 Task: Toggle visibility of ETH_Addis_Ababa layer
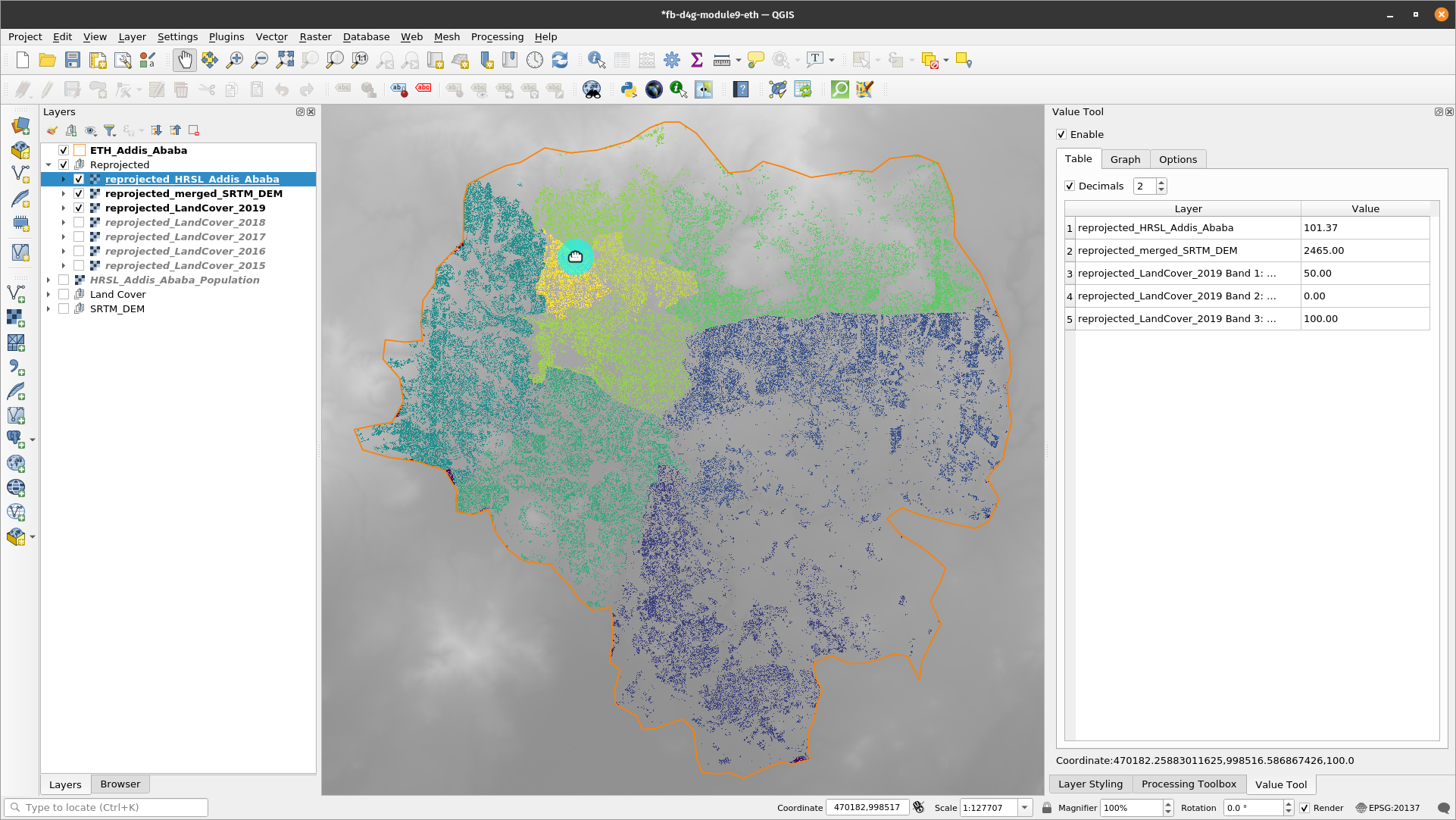click(64, 150)
